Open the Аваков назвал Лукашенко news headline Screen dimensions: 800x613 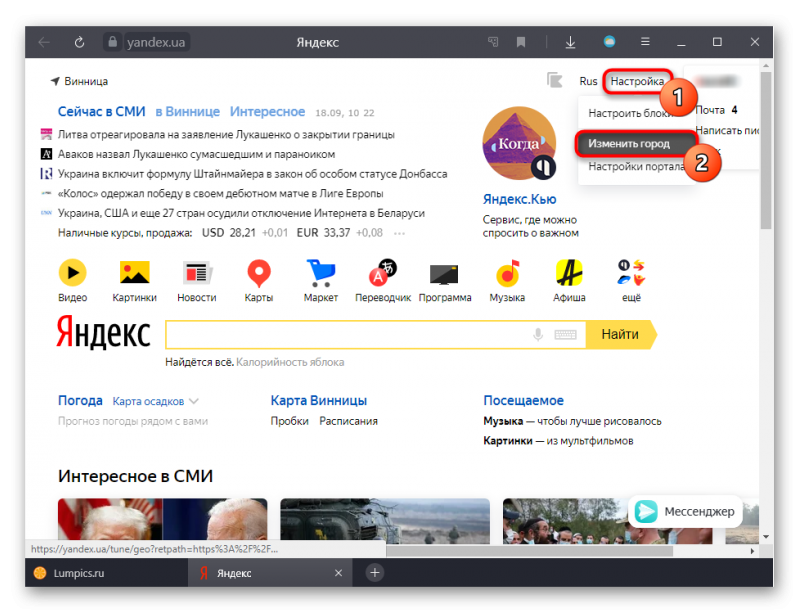click(x=196, y=154)
